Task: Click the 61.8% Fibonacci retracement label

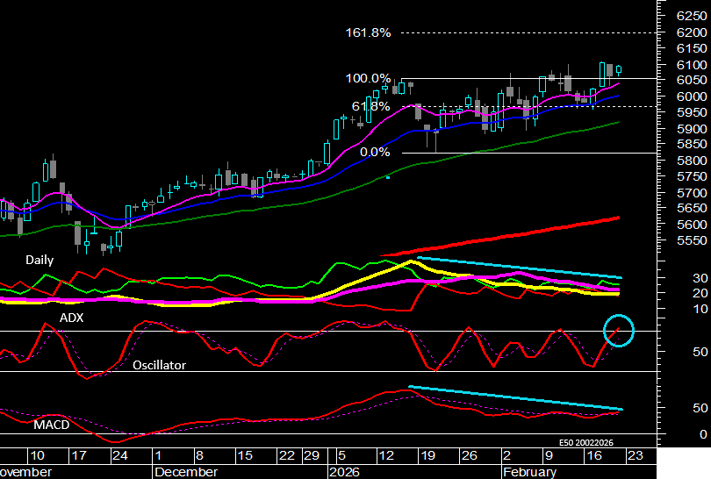Action: pyautogui.click(x=366, y=106)
